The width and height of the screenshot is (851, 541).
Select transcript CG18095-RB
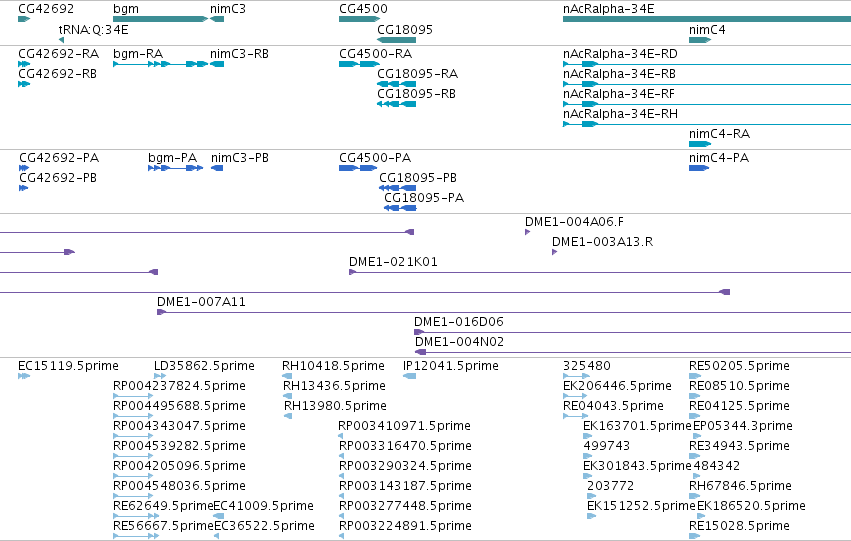(x=416, y=94)
